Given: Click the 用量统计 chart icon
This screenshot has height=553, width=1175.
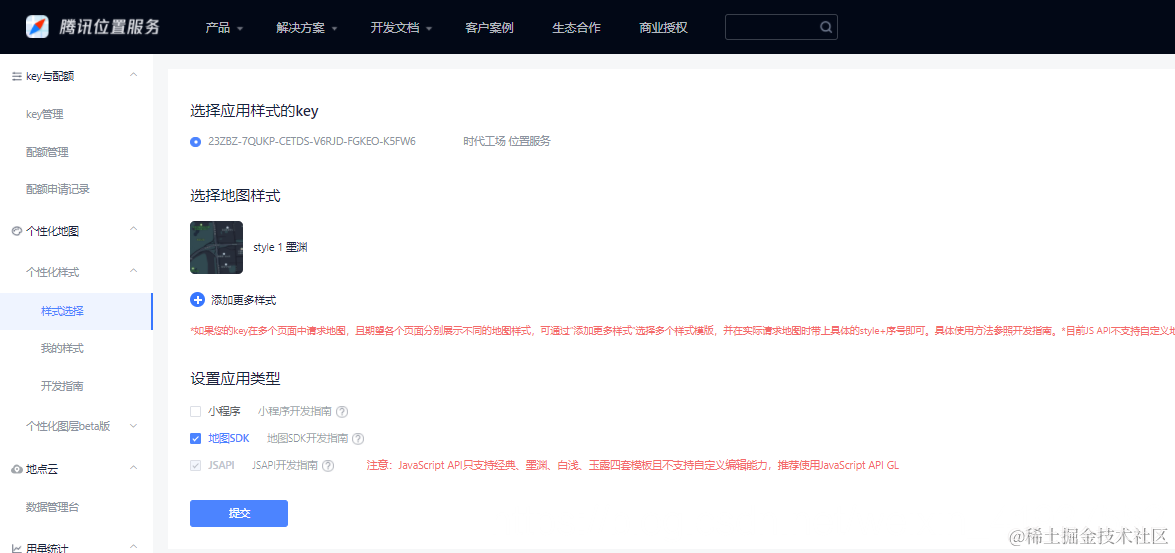Looking at the screenshot, I should point(16,549).
